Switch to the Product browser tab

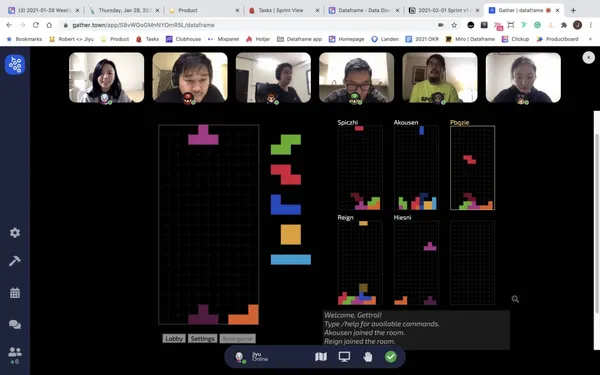pos(204,10)
